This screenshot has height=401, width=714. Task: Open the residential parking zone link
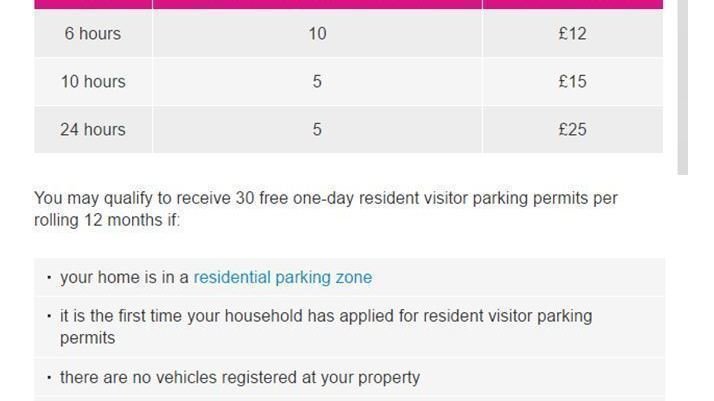pyautogui.click(x=282, y=277)
